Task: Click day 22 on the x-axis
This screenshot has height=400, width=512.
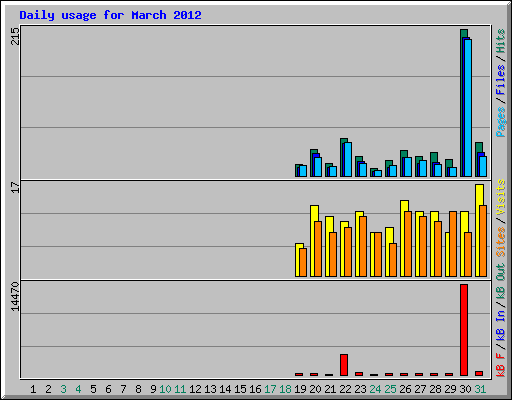Action: 345,389
